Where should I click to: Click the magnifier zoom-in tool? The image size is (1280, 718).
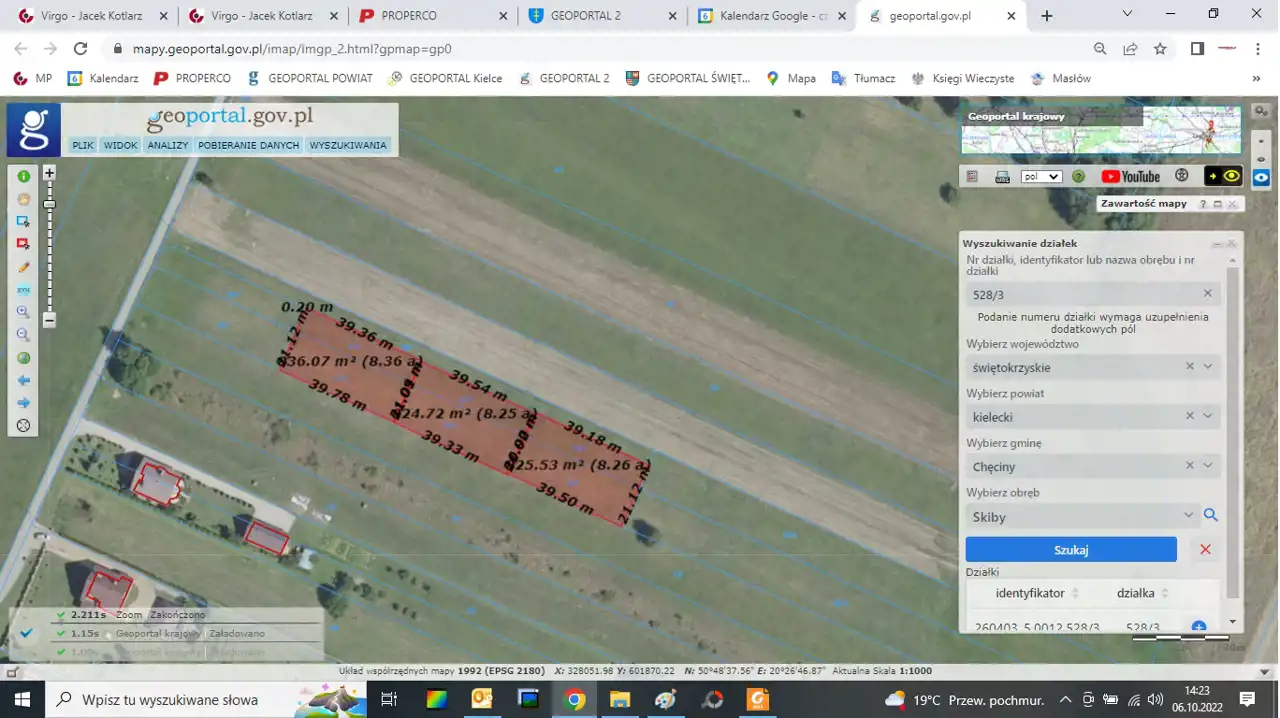23,312
